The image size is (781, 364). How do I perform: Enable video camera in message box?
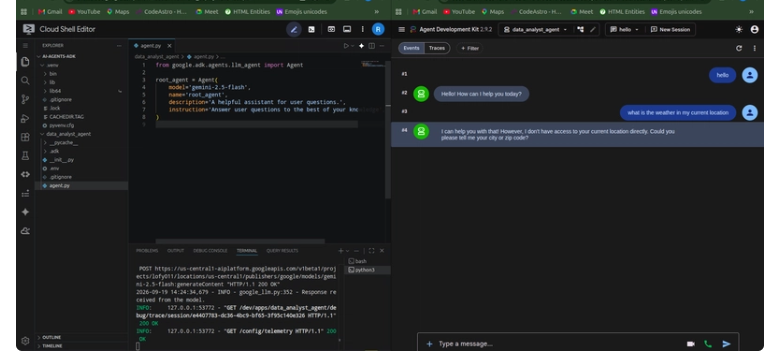pos(690,344)
